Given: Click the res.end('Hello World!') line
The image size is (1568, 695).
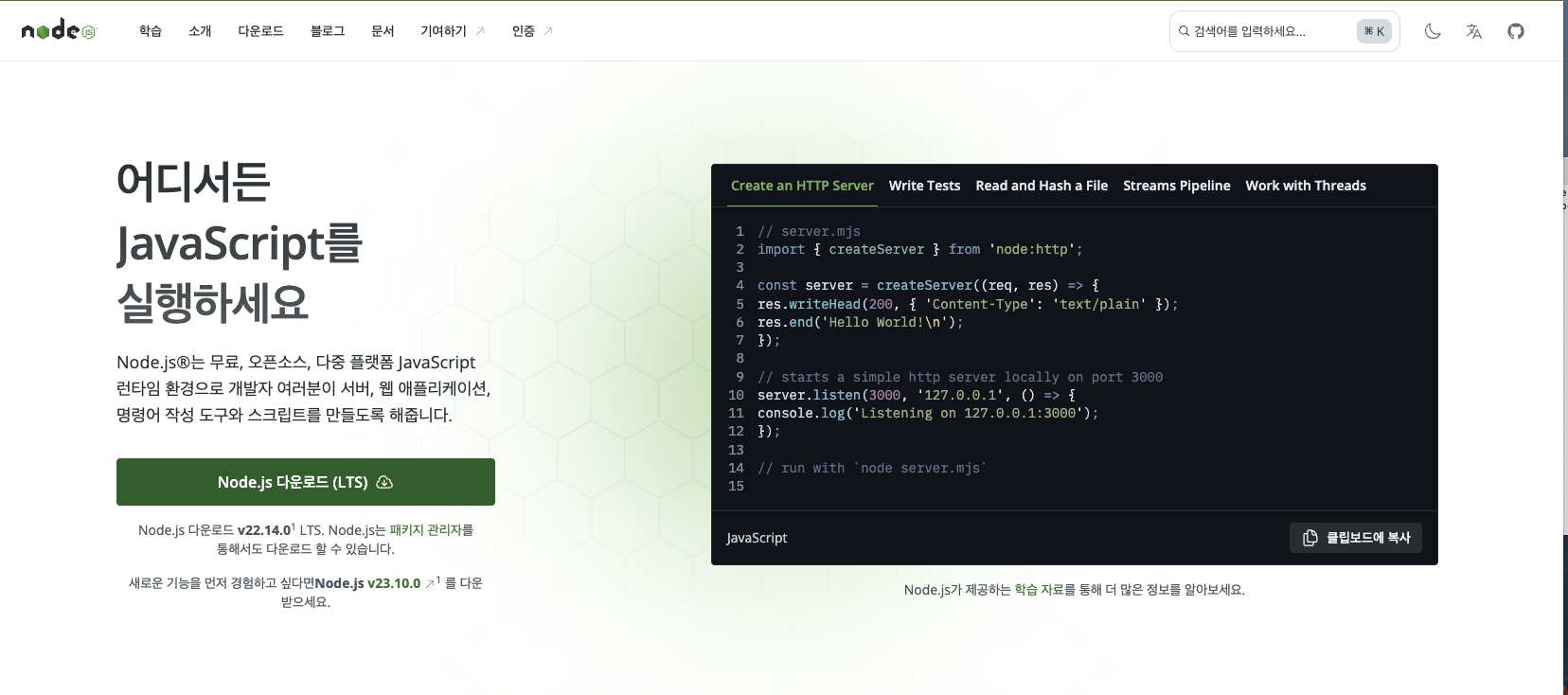Looking at the screenshot, I should (x=860, y=322).
